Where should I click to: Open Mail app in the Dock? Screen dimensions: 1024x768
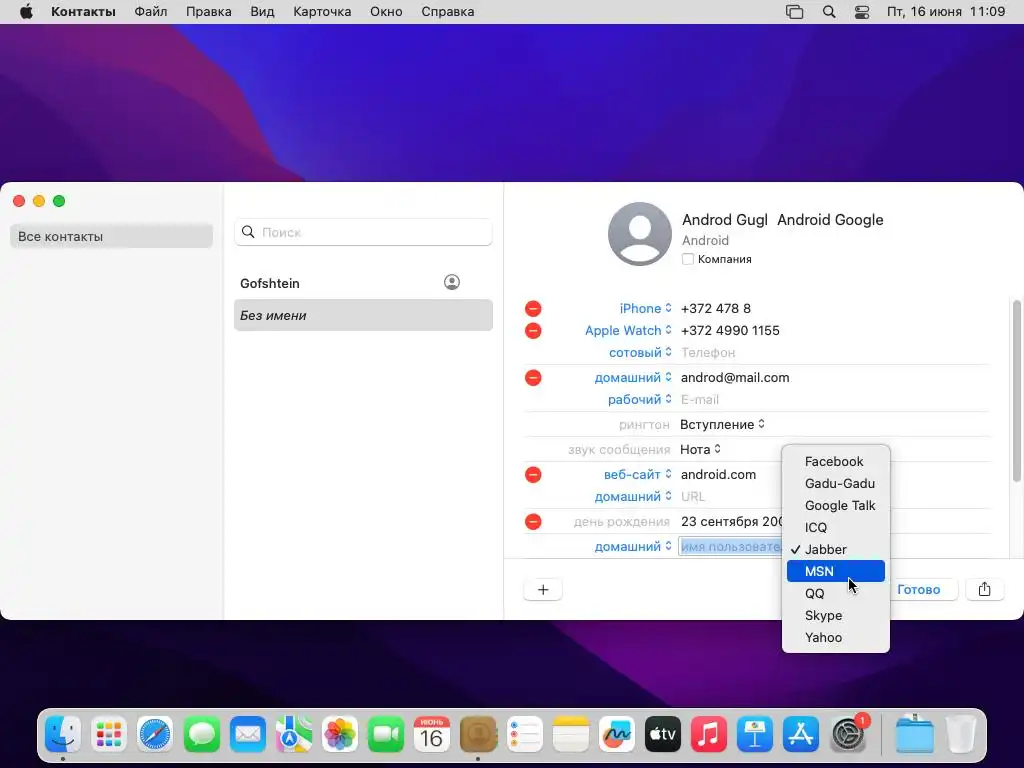pyautogui.click(x=248, y=734)
